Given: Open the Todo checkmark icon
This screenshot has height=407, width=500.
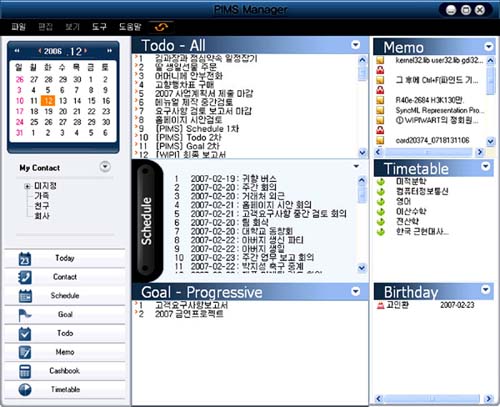Looking at the screenshot, I should [25, 334].
